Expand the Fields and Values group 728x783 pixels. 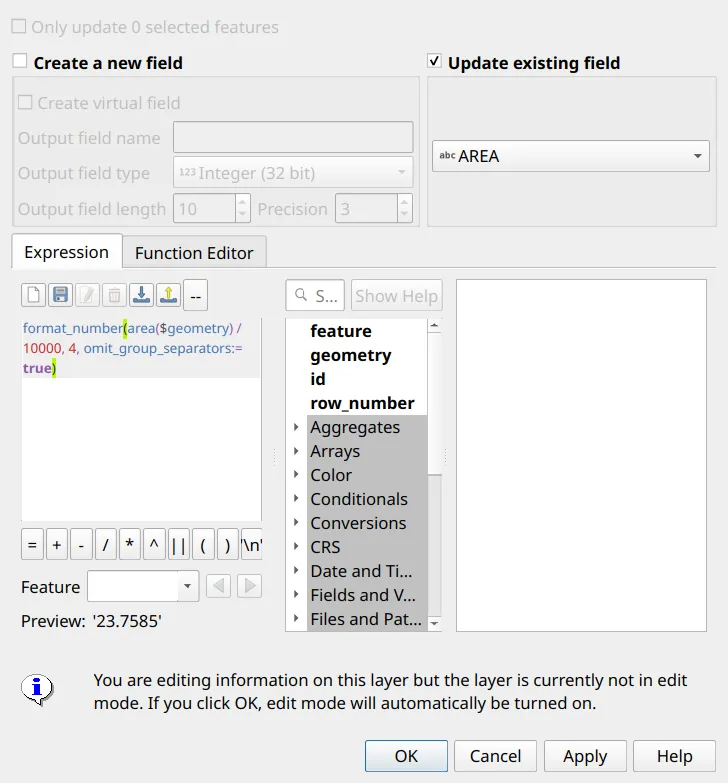296,594
